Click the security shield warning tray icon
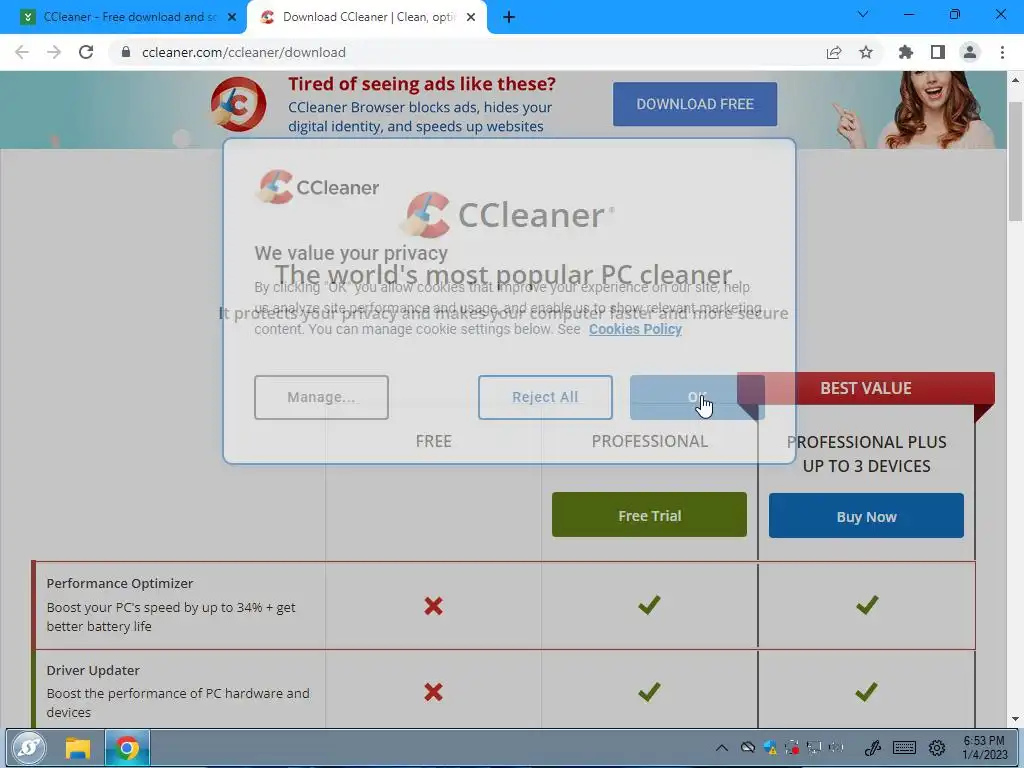 [x=770, y=747]
